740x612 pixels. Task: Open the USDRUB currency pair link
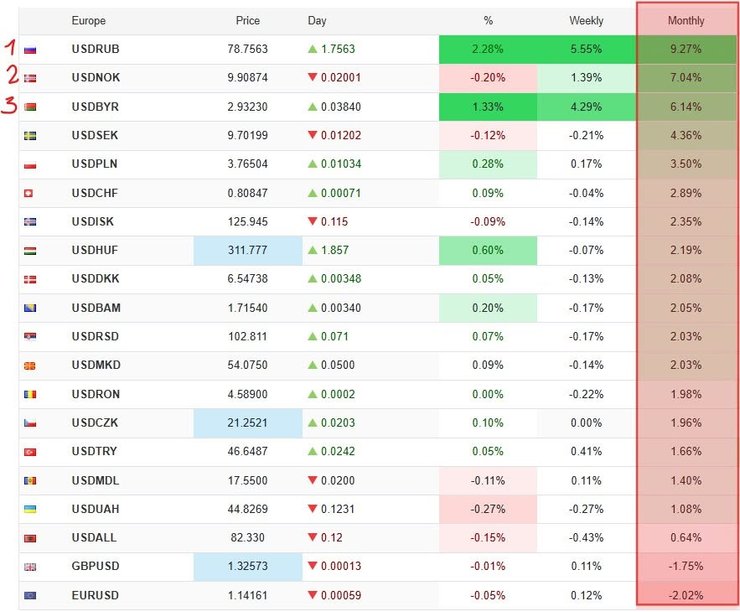[x=95, y=49]
